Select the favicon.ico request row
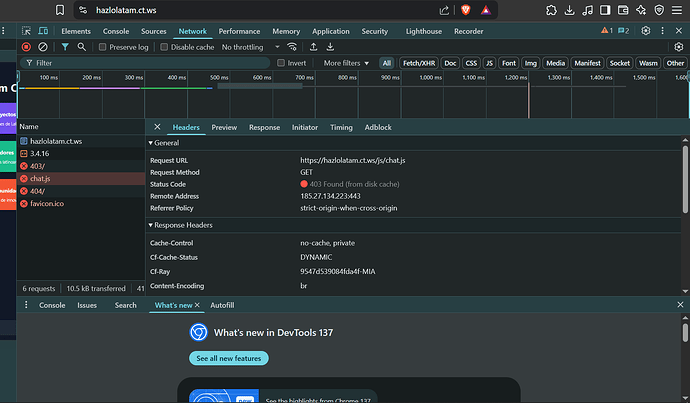The height and width of the screenshot is (403, 690). click(81, 204)
